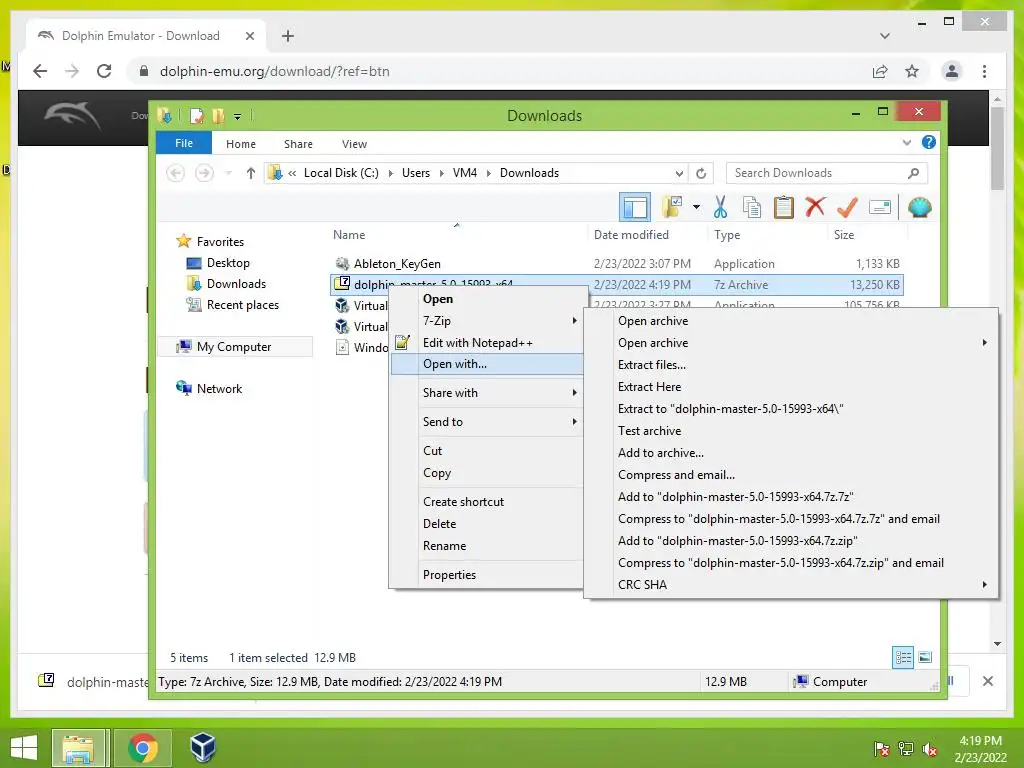Toggle the preview pane layout icon
Image resolution: width=1024 pixels, height=768 pixels.
click(x=635, y=208)
